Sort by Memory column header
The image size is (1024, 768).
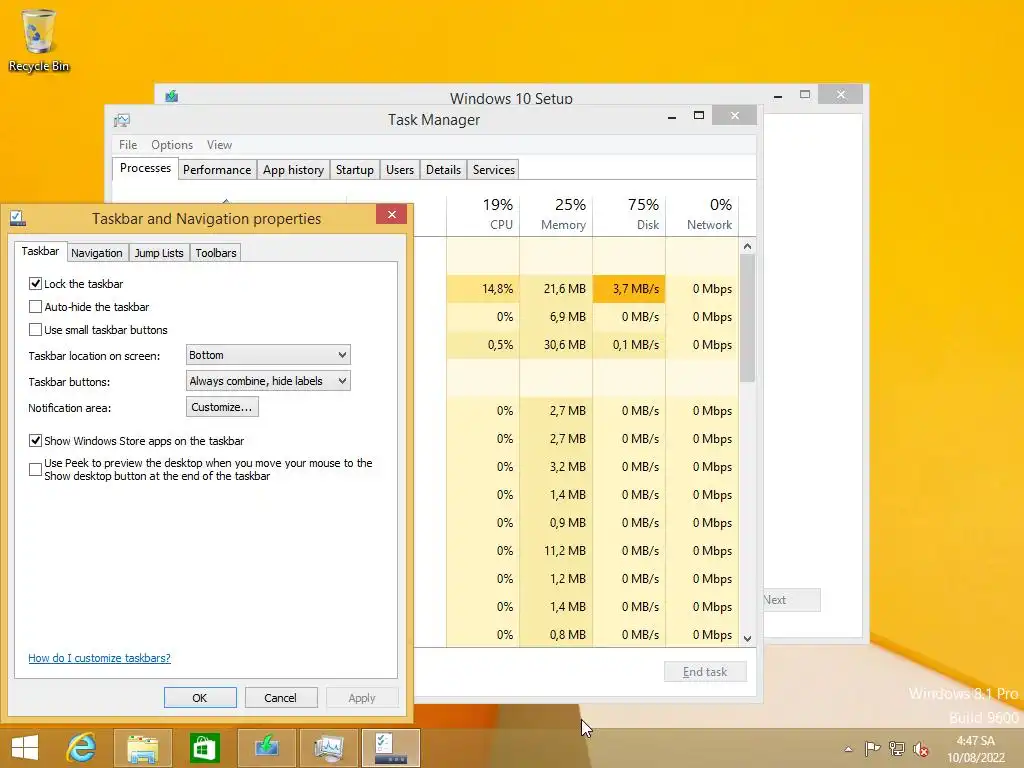tap(556, 215)
